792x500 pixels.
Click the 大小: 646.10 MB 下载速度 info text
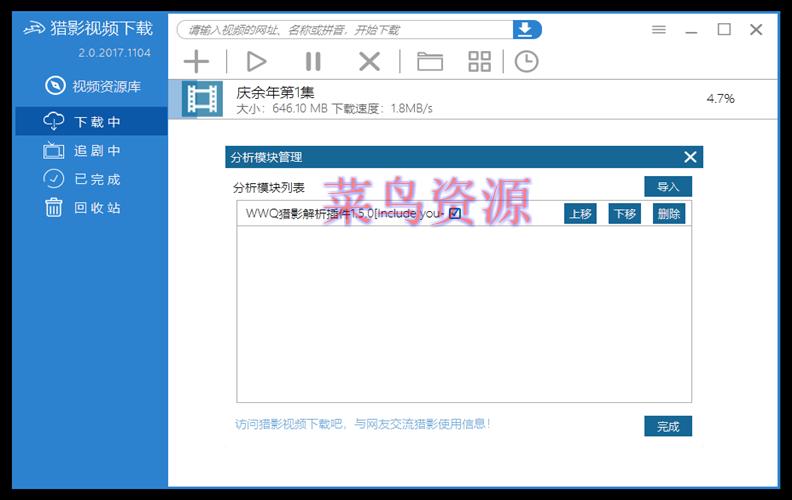point(334,109)
